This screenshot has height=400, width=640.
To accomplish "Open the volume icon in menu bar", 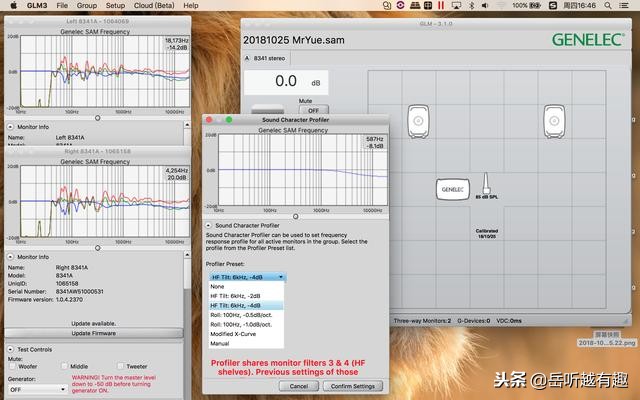I will pos(485,5).
